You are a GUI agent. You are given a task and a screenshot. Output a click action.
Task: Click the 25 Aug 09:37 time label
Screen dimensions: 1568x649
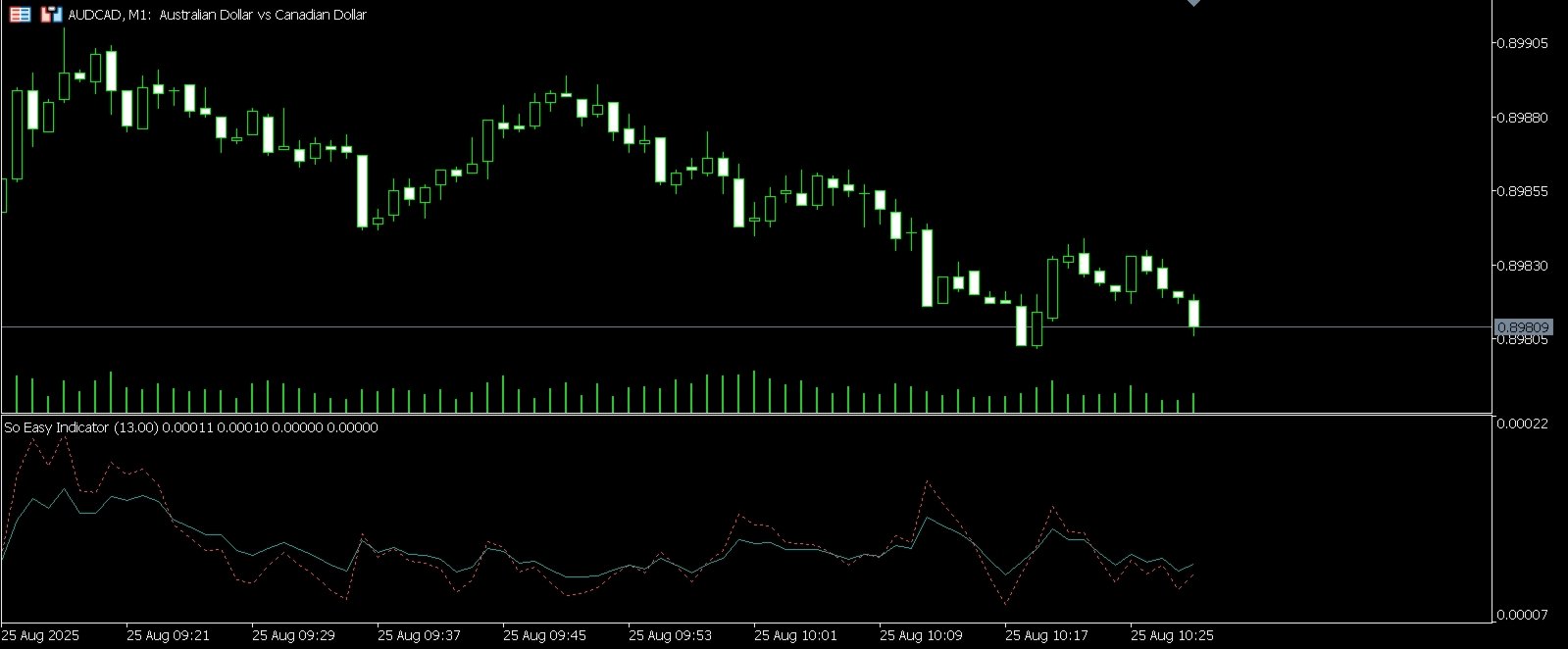(x=419, y=635)
